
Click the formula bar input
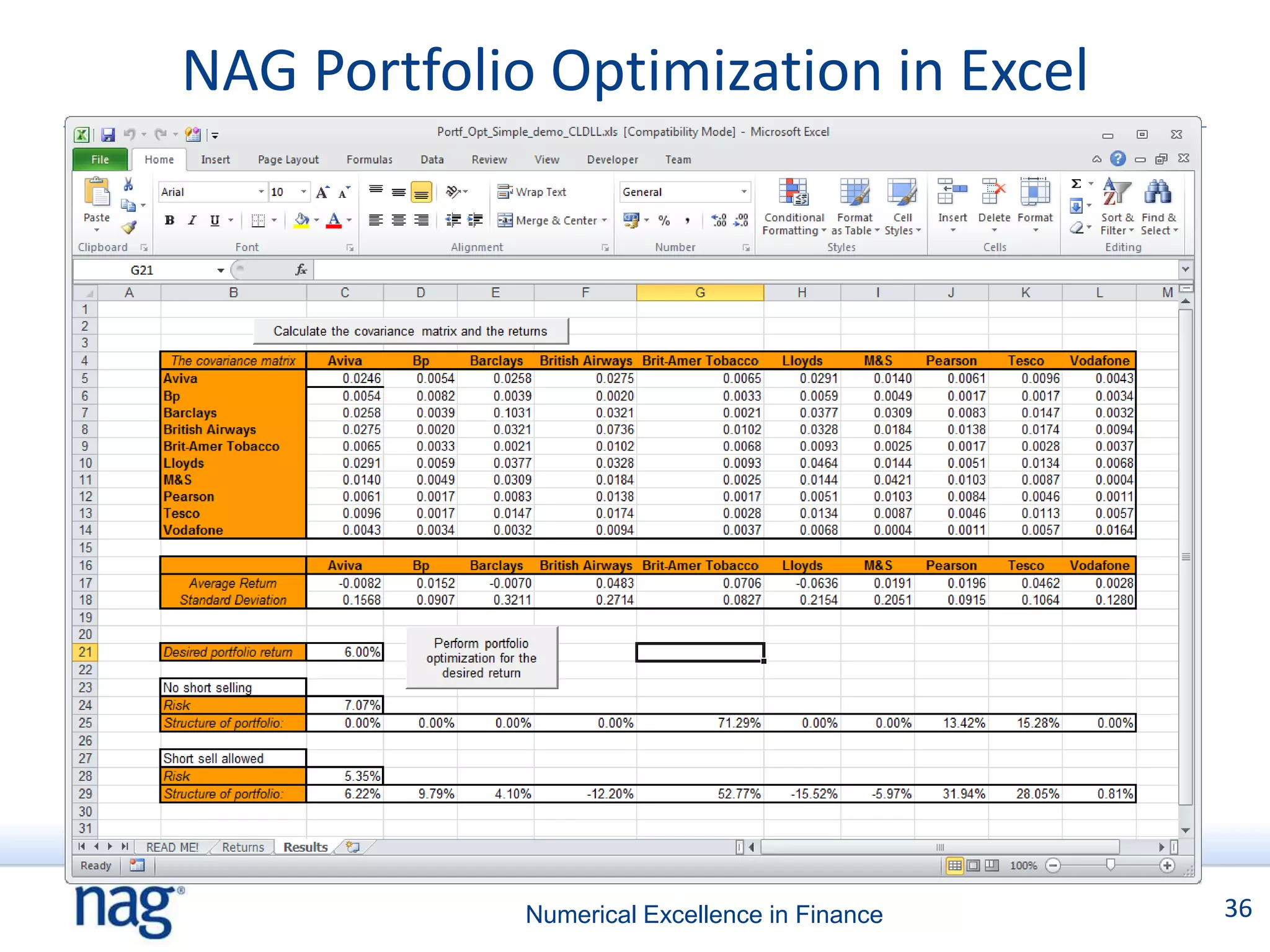(x=746, y=270)
